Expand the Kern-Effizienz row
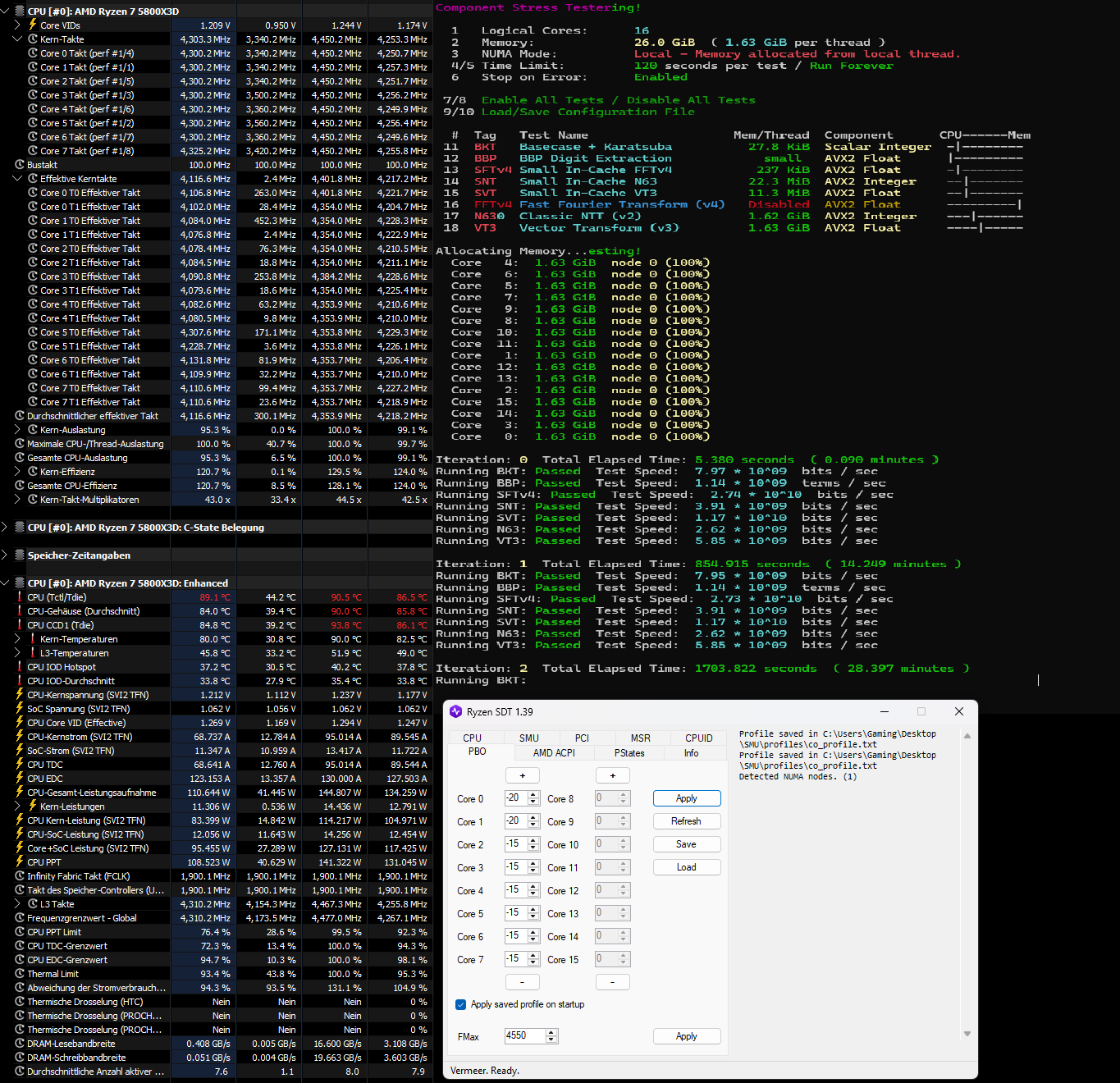The image size is (1120, 1083). [17, 471]
